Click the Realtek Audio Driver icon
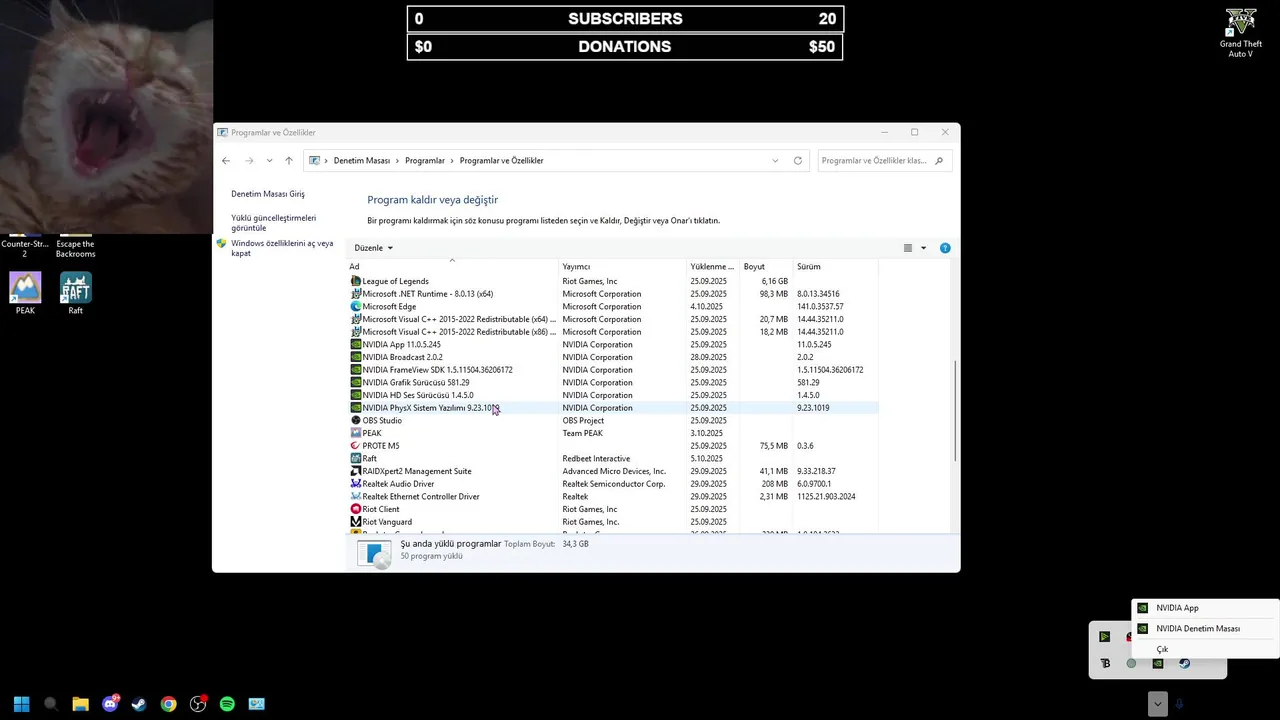 pyautogui.click(x=356, y=484)
